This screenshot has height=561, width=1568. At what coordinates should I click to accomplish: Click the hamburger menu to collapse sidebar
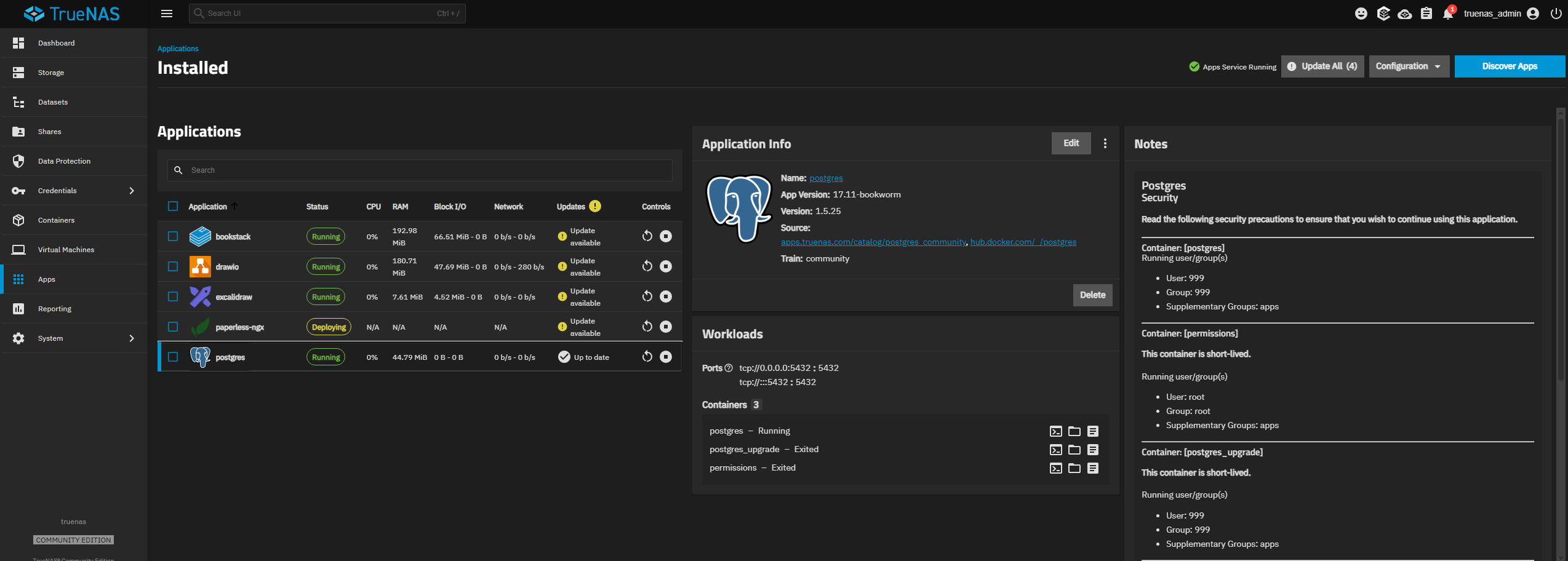pos(167,14)
